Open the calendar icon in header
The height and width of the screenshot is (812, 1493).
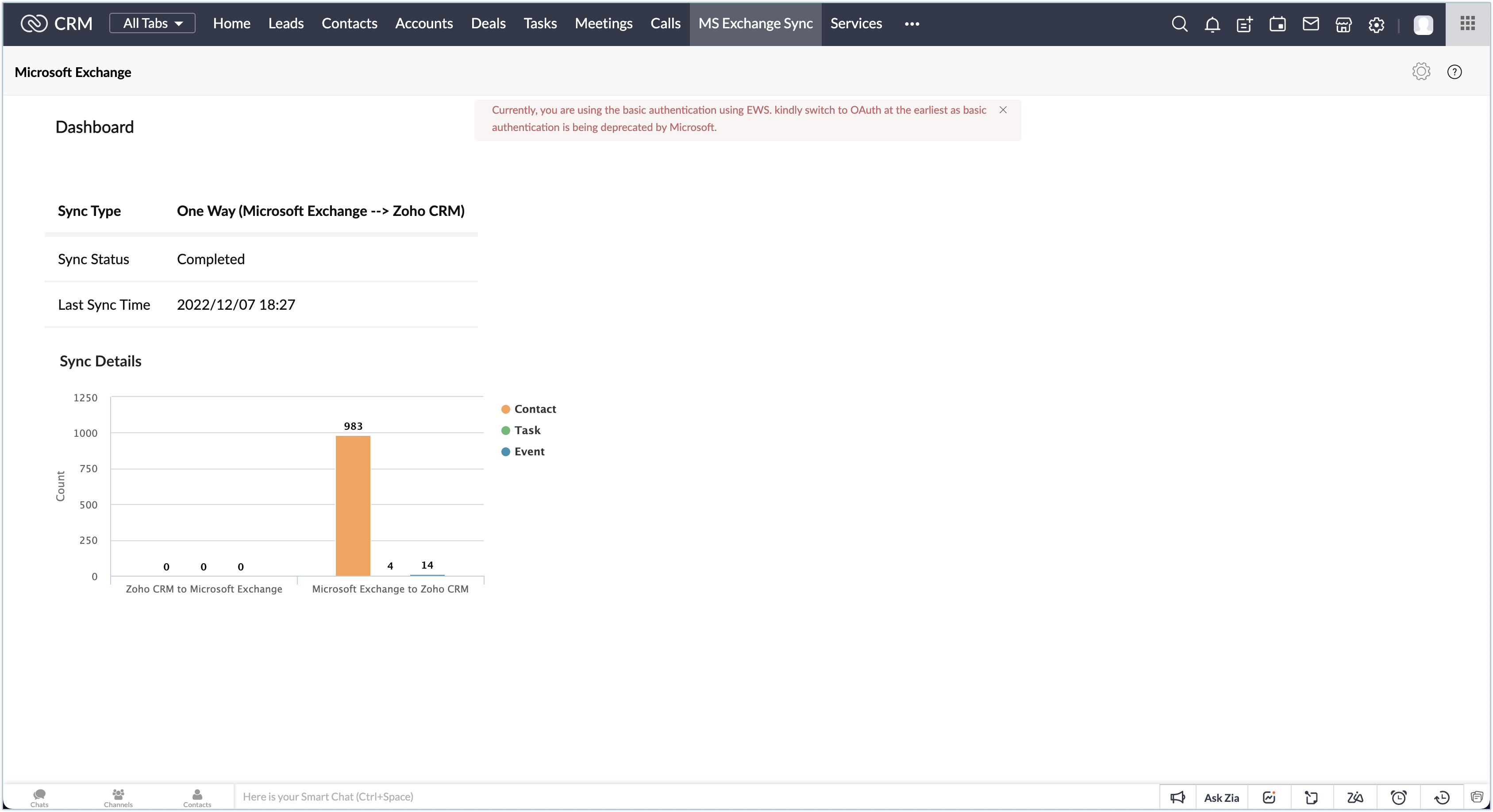(x=1278, y=24)
